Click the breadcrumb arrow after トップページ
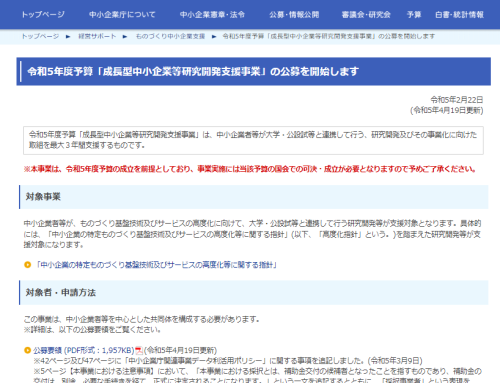500x383 pixels. coord(68,36)
